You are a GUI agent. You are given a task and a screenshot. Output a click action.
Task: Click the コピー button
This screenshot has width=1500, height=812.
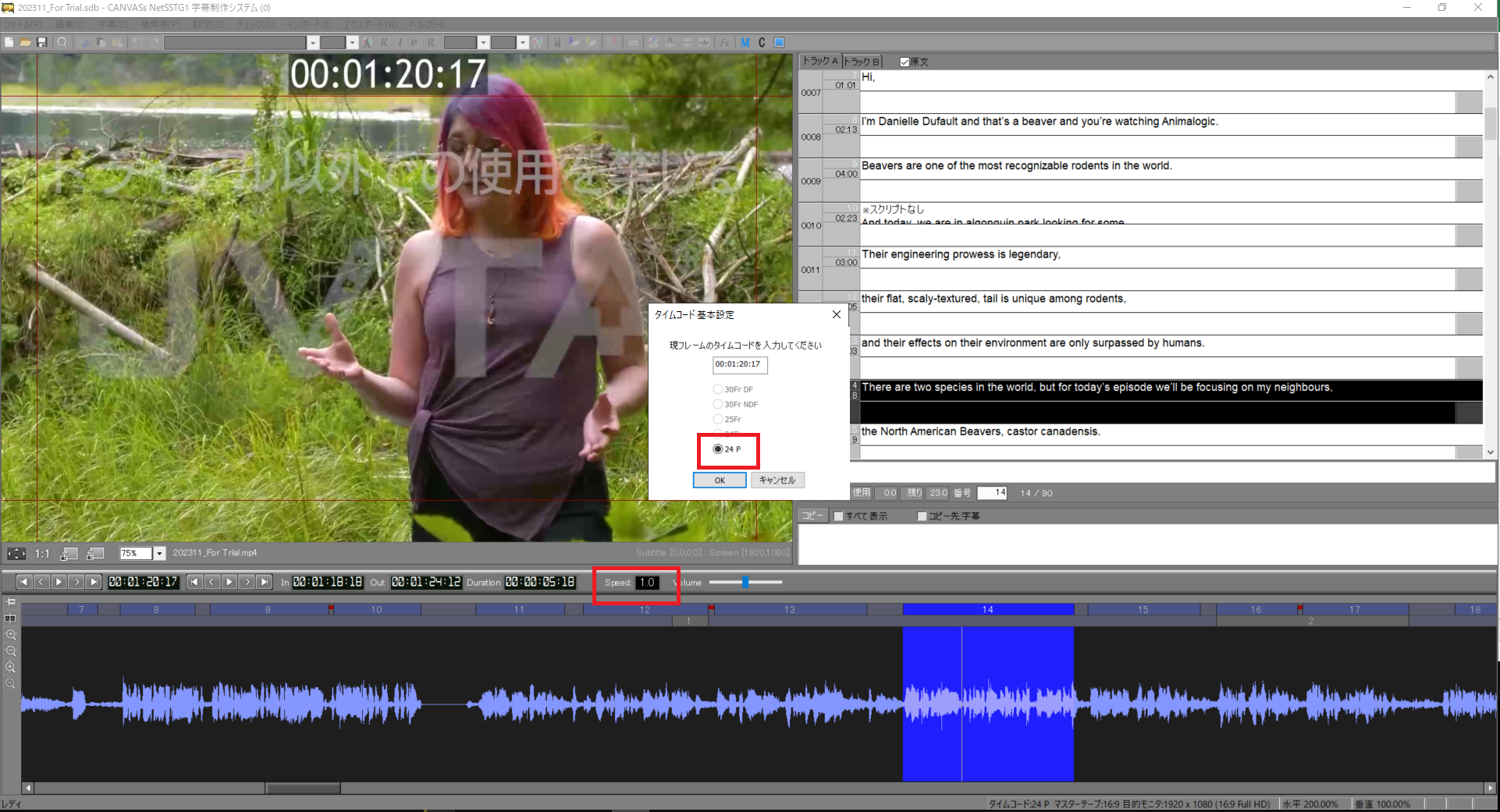click(x=812, y=516)
